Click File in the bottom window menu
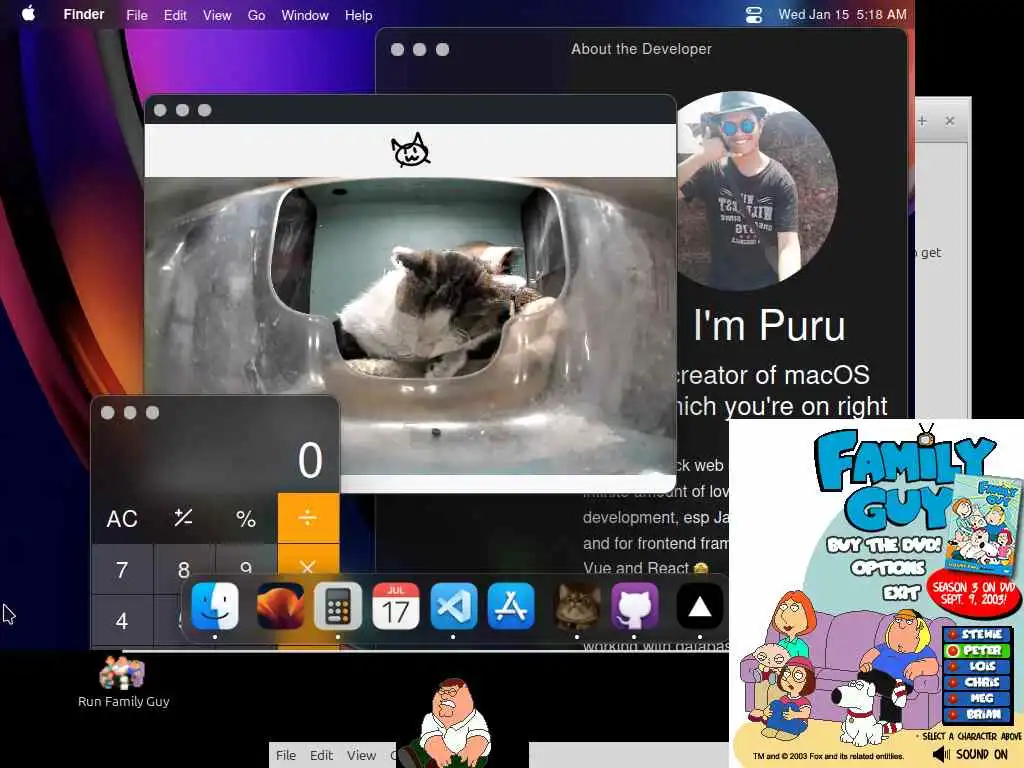The height and width of the screenshot is (768, 1024). [285, 755]
